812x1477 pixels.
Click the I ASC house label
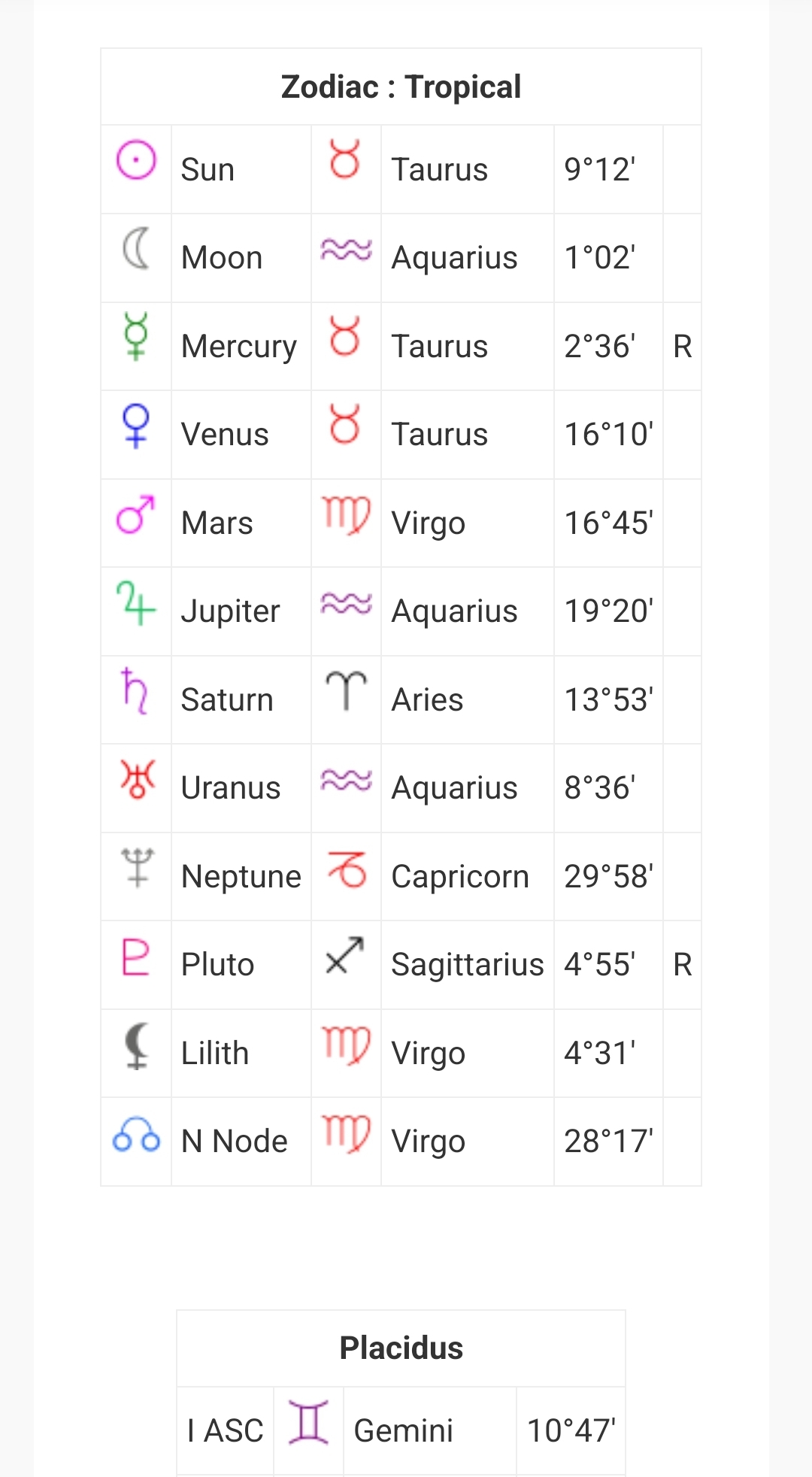point(225,1430)
